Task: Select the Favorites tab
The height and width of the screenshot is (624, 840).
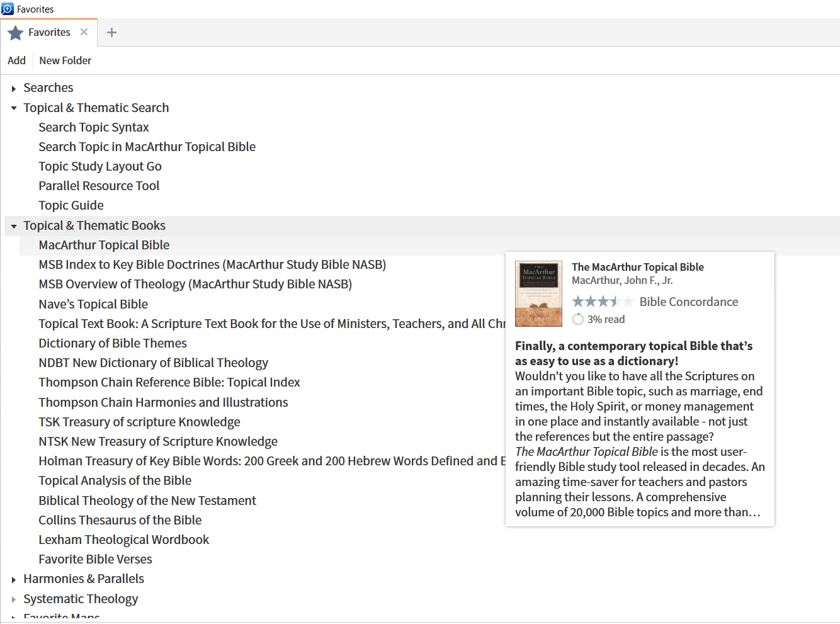Action: (x=49, y=33)
